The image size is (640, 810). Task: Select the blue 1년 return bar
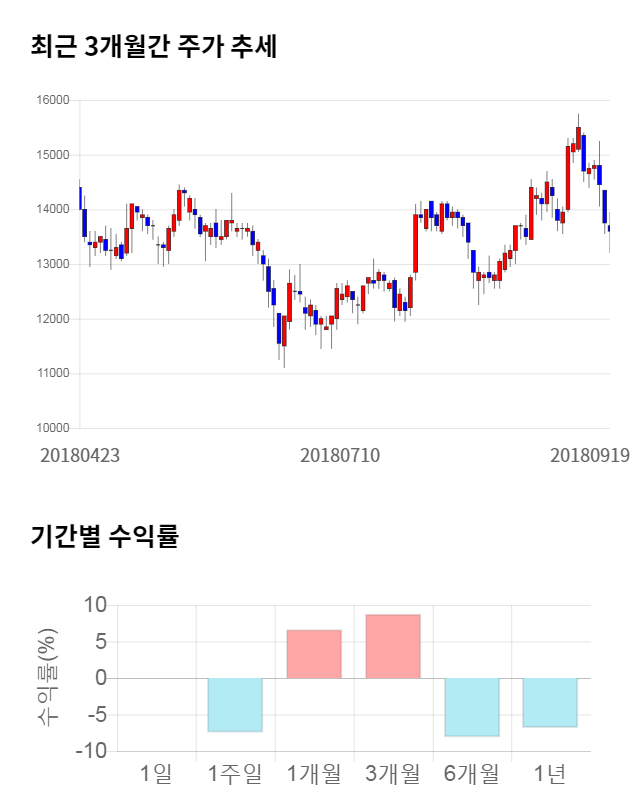click(x=550, y=702)
